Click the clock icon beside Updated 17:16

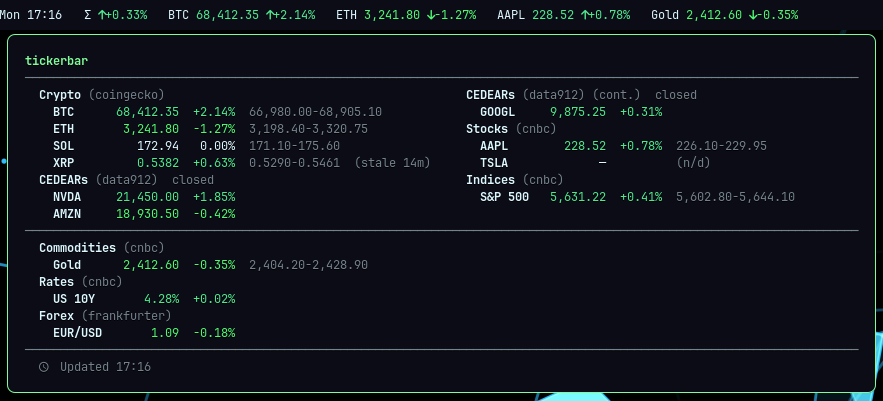[x=43, y=367]
